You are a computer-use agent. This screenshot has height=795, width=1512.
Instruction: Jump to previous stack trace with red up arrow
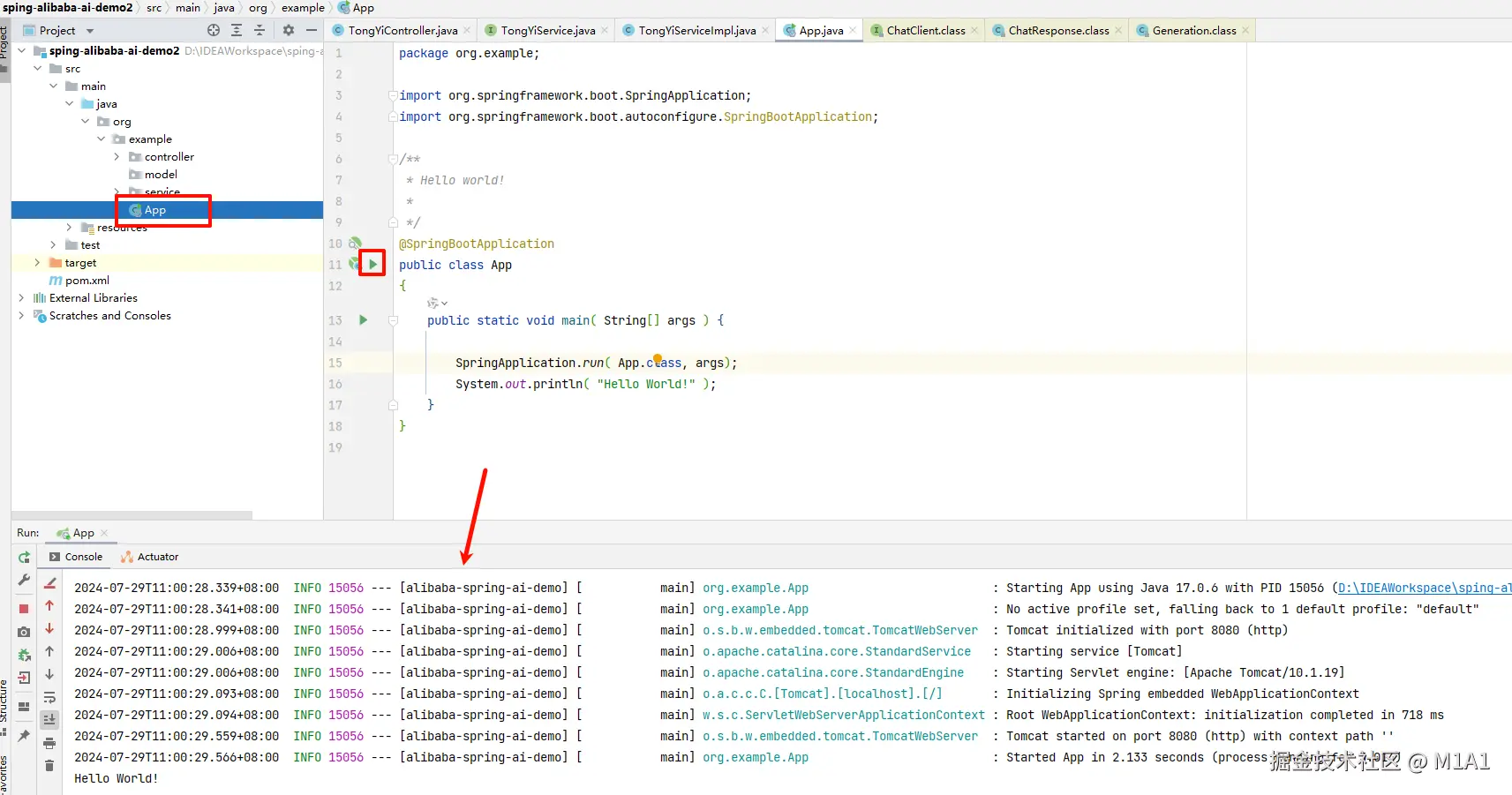point(49,606)
